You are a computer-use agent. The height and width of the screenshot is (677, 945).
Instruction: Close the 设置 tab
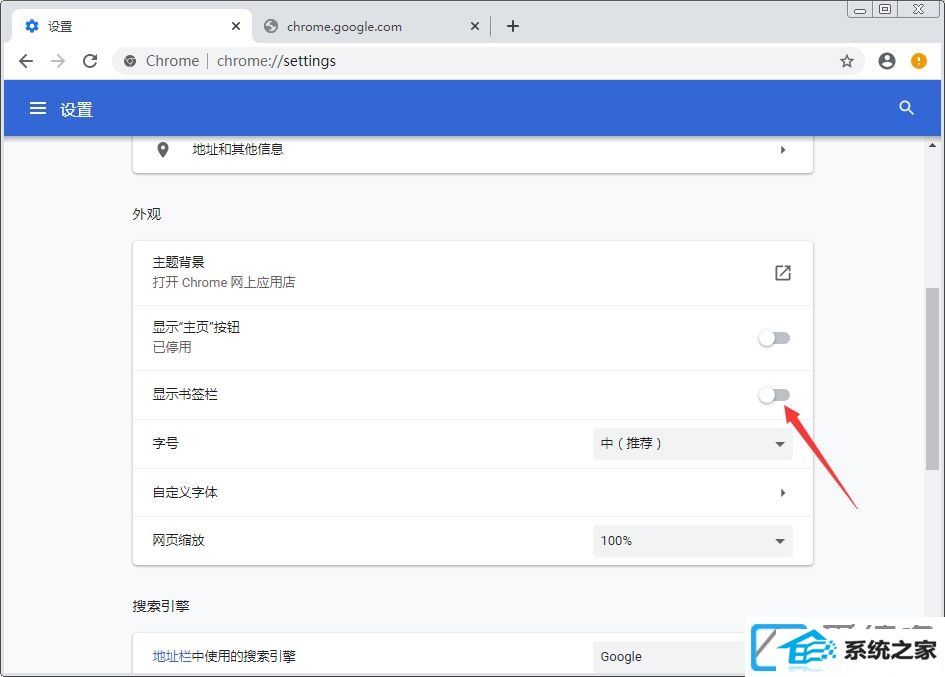(x=236, y=26)
